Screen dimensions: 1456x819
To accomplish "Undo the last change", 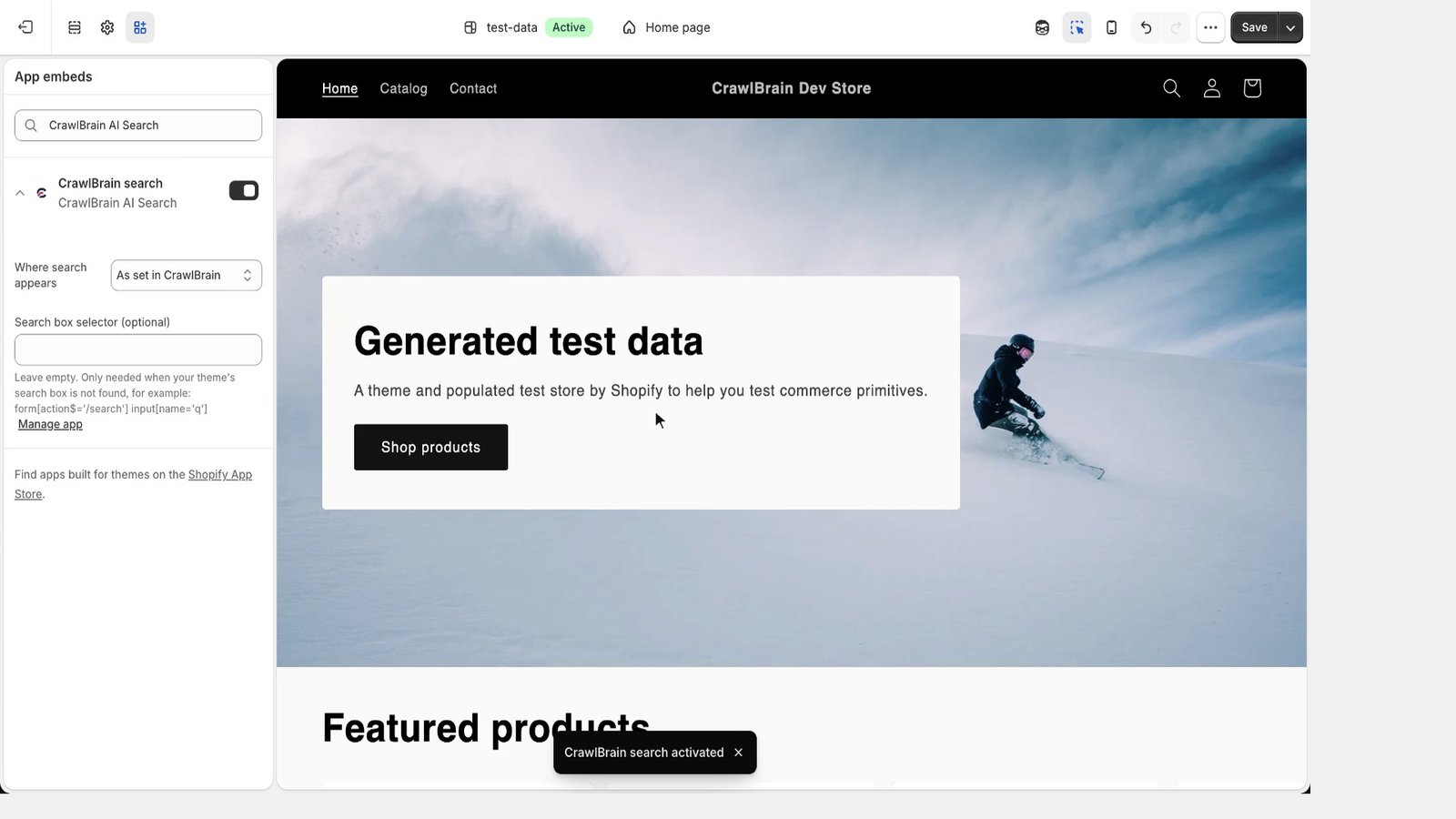I will pos(1146,27).
